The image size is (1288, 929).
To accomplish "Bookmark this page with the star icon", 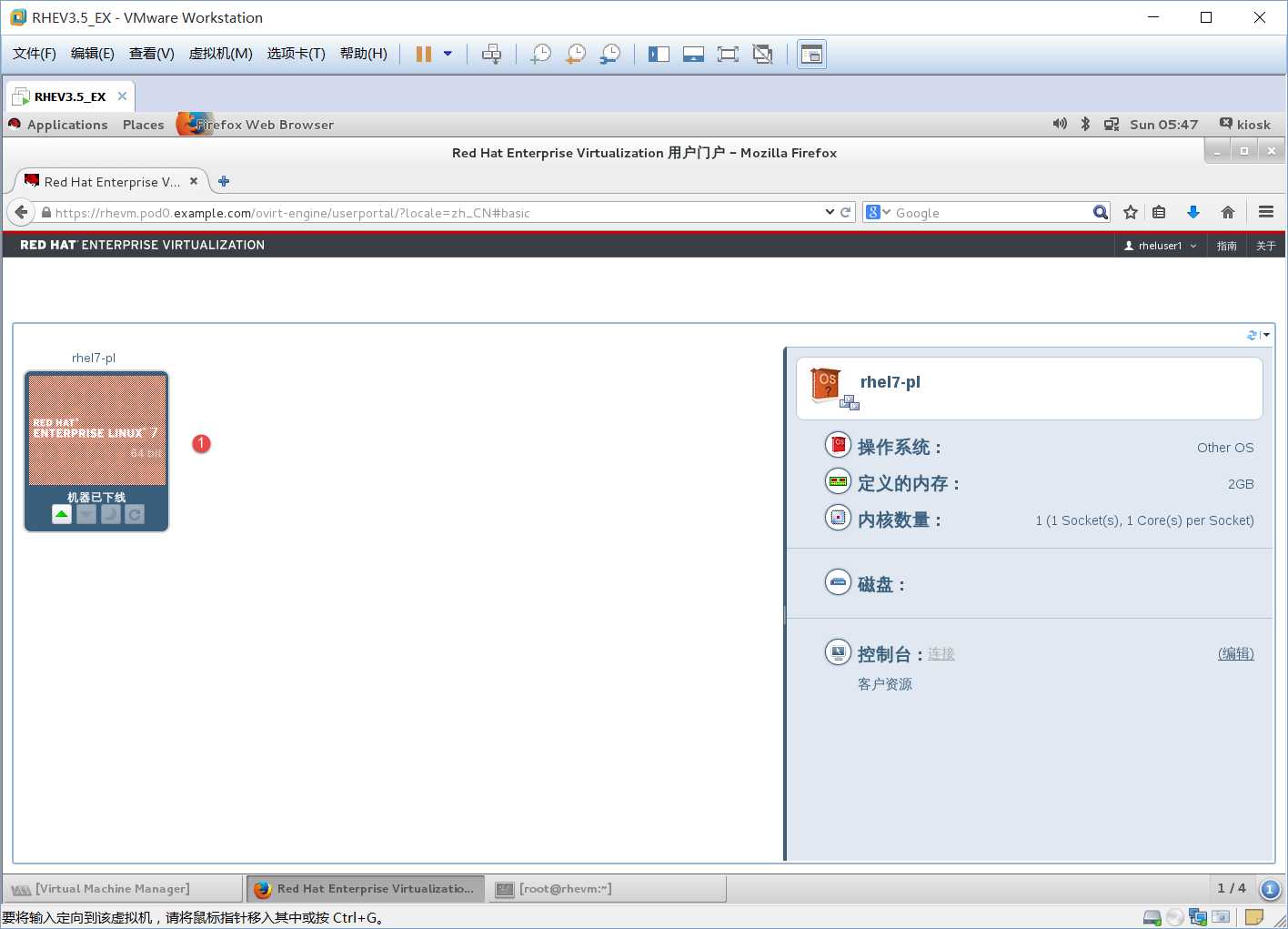I will 1131,212.
